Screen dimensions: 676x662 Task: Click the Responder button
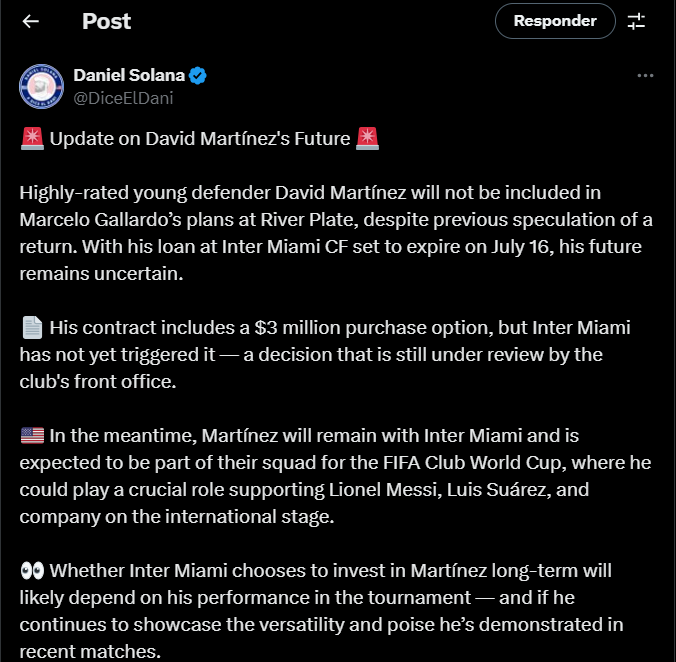coord(555,21)
